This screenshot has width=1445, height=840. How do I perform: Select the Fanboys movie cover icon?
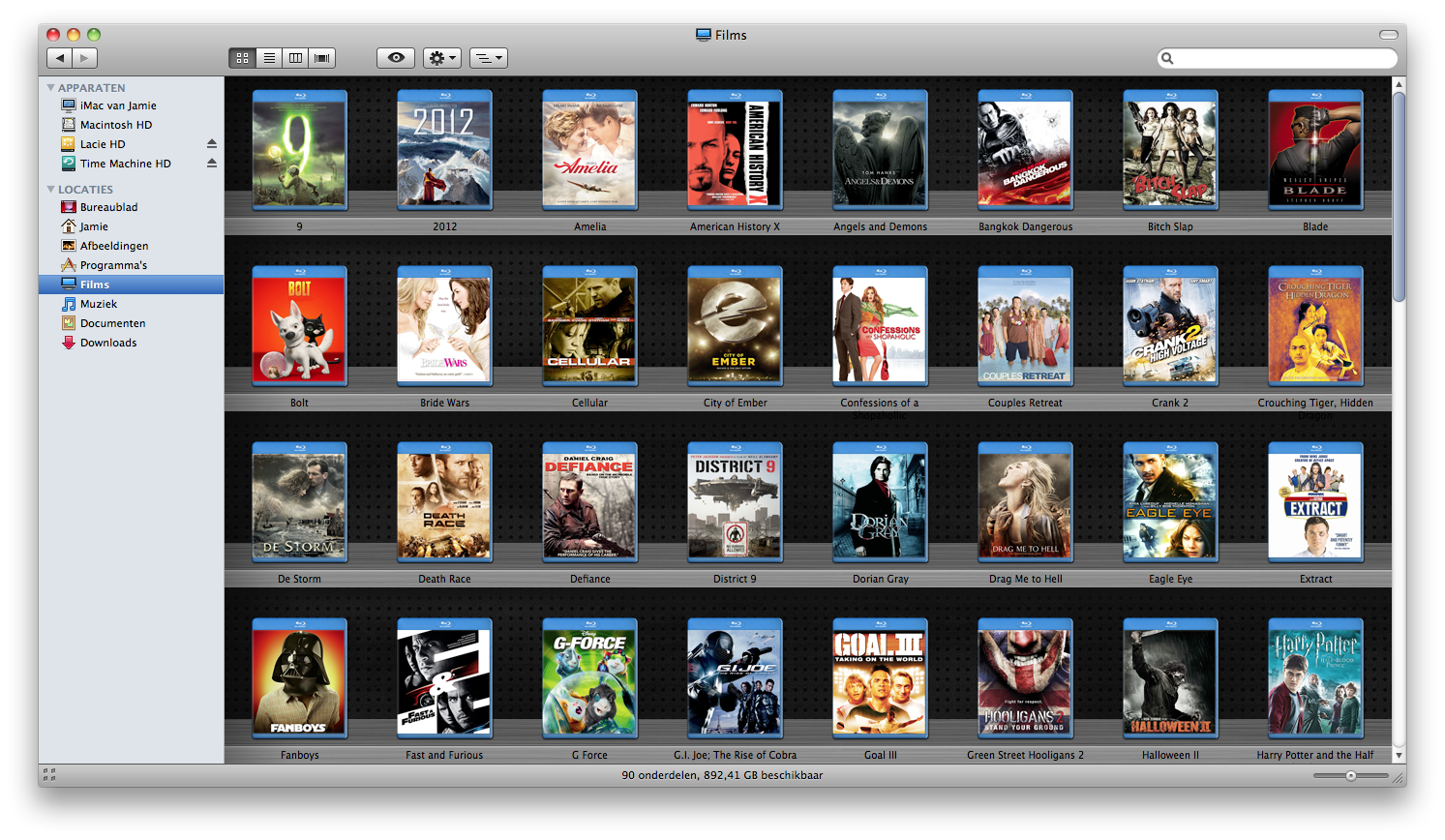tap(299, 678)
